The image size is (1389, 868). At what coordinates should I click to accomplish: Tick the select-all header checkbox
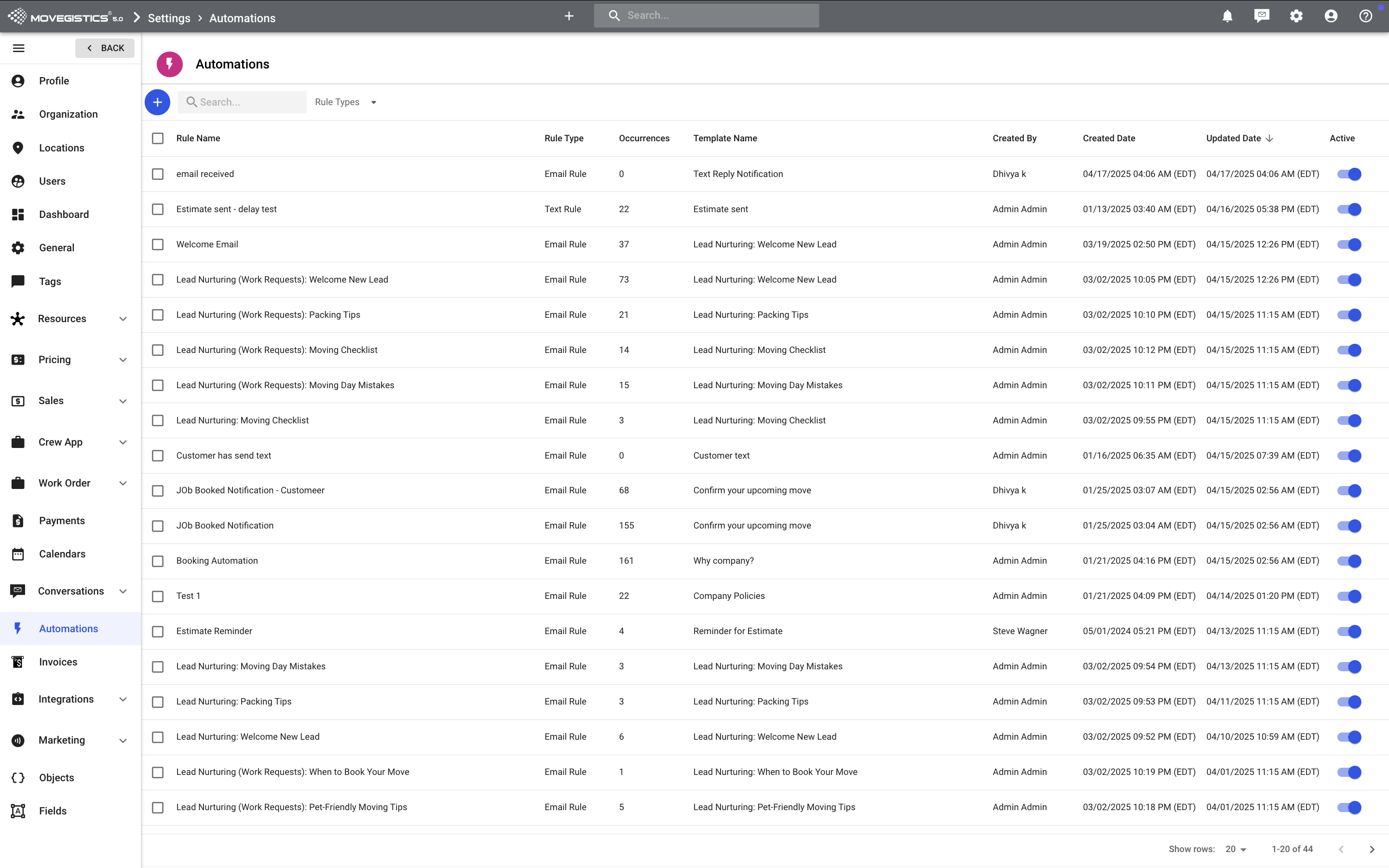pos(158,138)
